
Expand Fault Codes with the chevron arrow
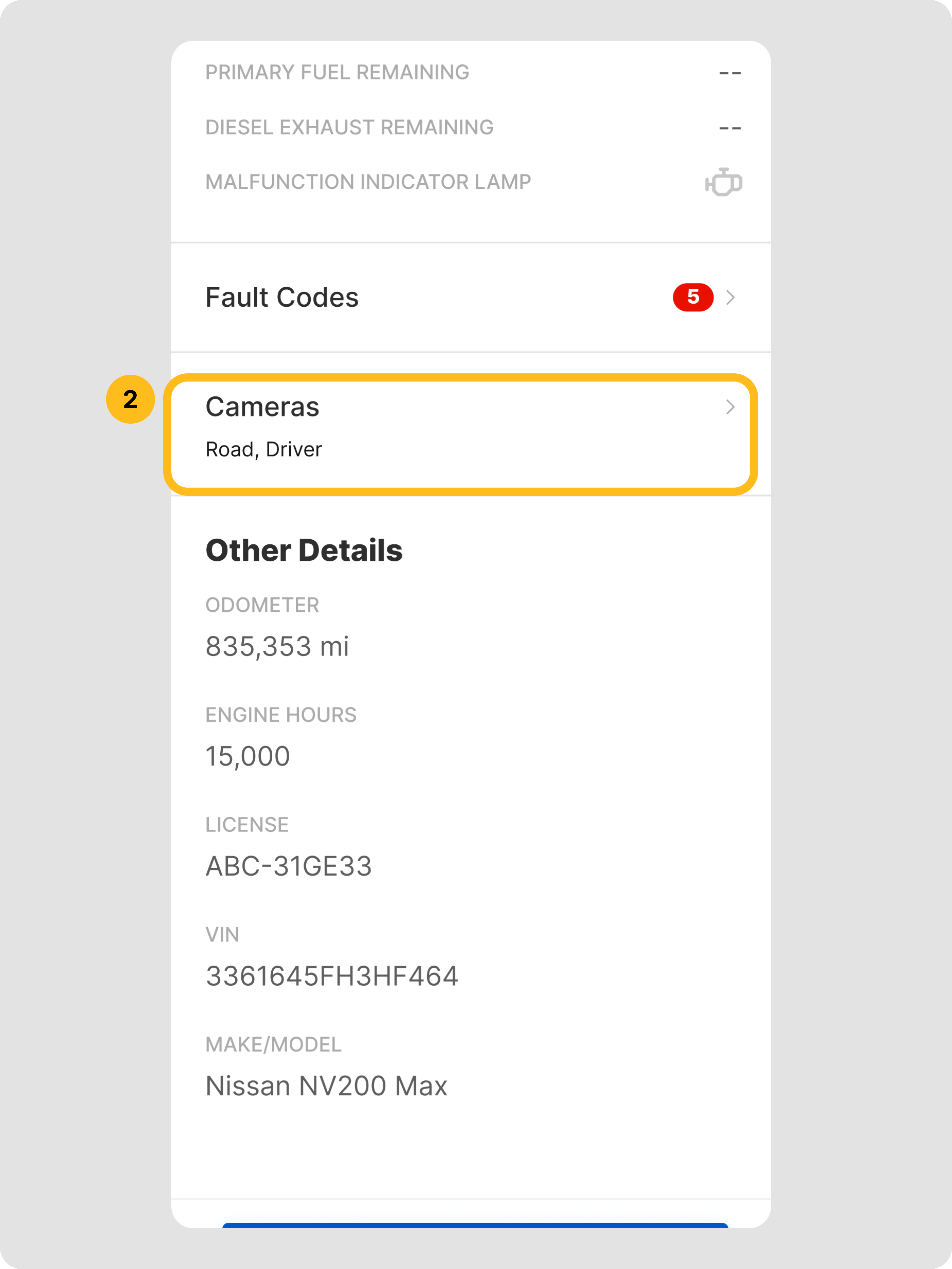tap(730, 297)
